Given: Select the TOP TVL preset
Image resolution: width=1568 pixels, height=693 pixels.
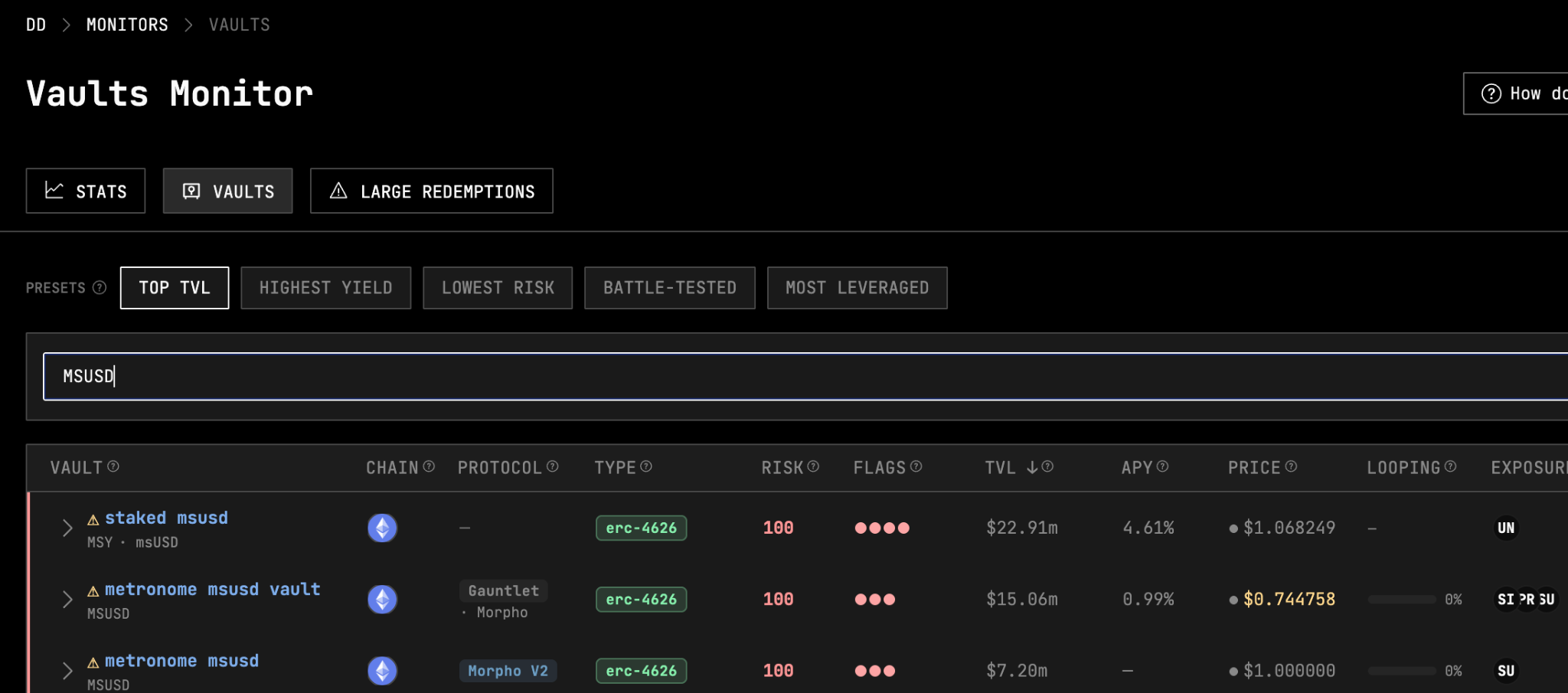Looking at the screenshot, I should 175,288.
